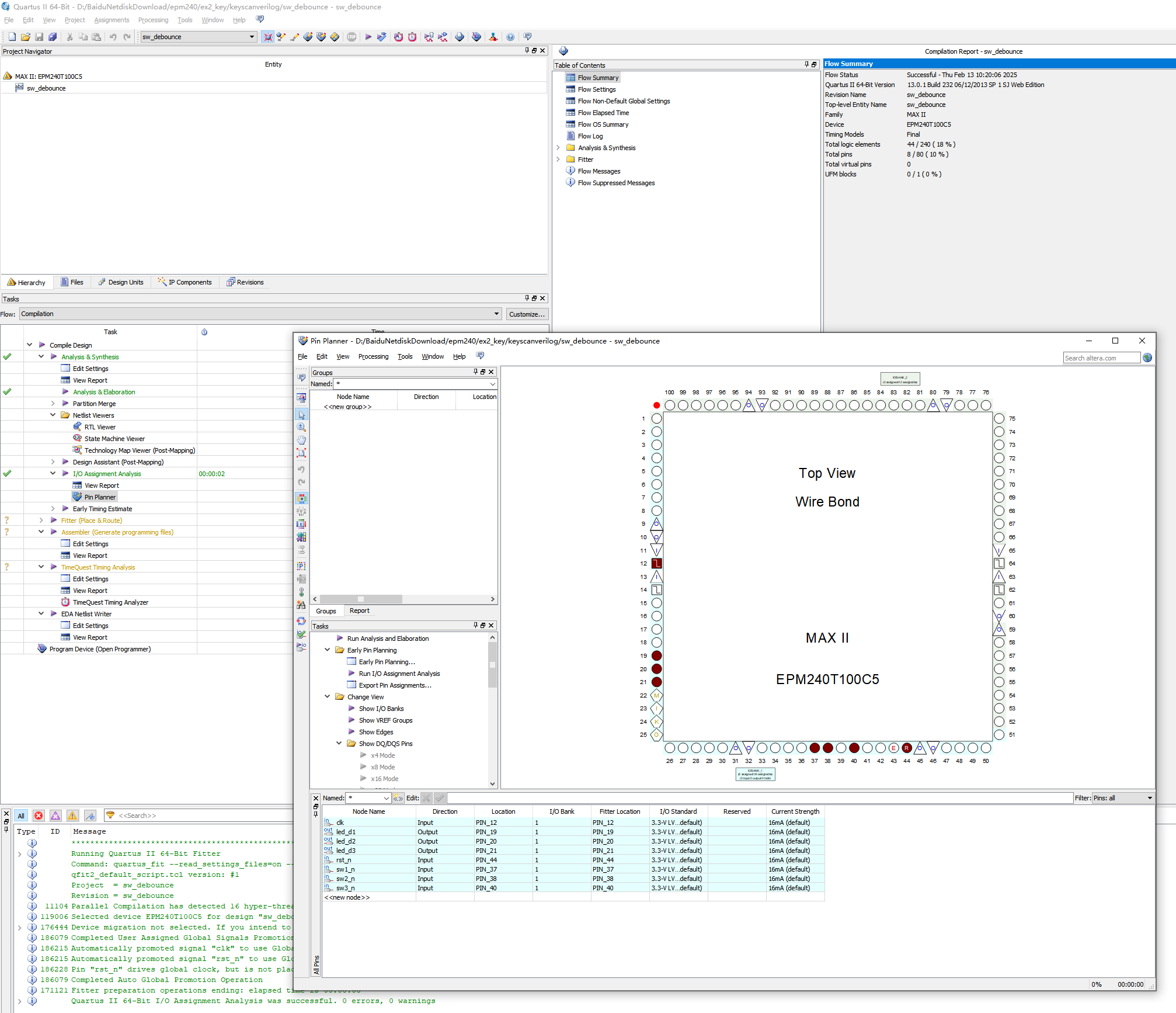Open the RTL Viewer task
Screen dimensions: 1176x1013
click(x=100, y=427)
